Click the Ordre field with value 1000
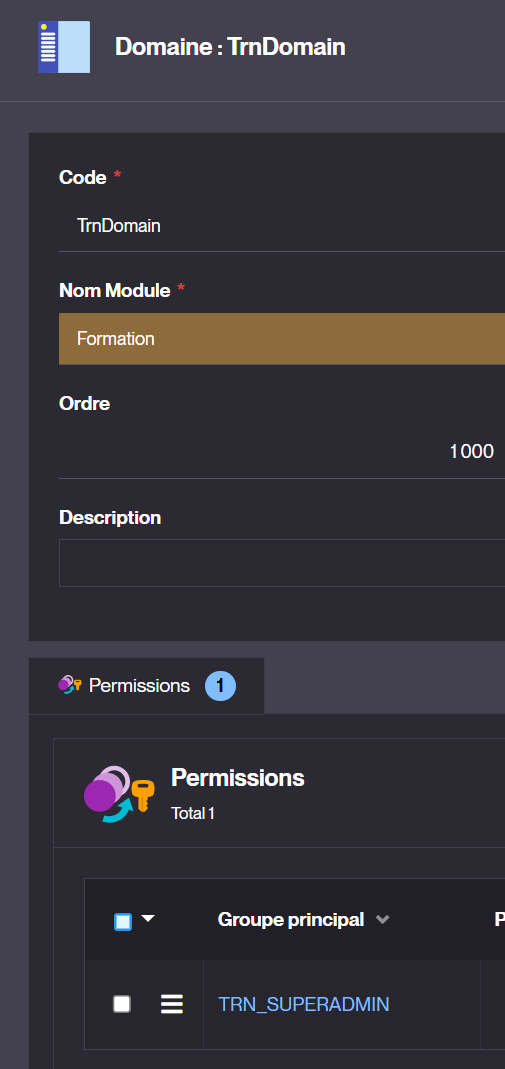Image resolution: width=505 pixels, height=1069 pixels. click(x=282, y=451)
